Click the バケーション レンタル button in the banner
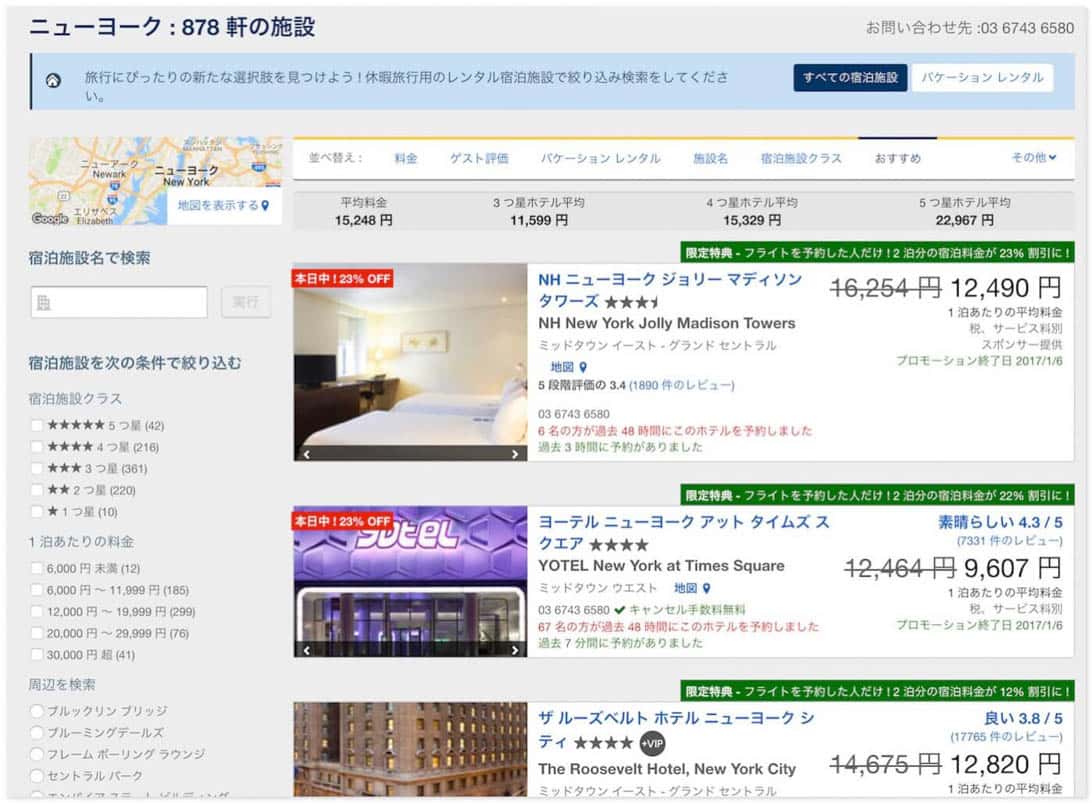 point(982,77)
